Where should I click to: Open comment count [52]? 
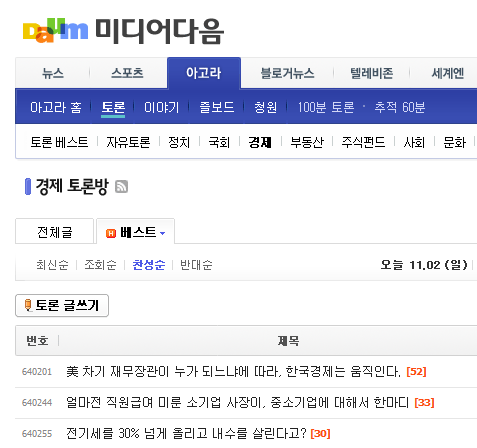[x=416, y=372]
